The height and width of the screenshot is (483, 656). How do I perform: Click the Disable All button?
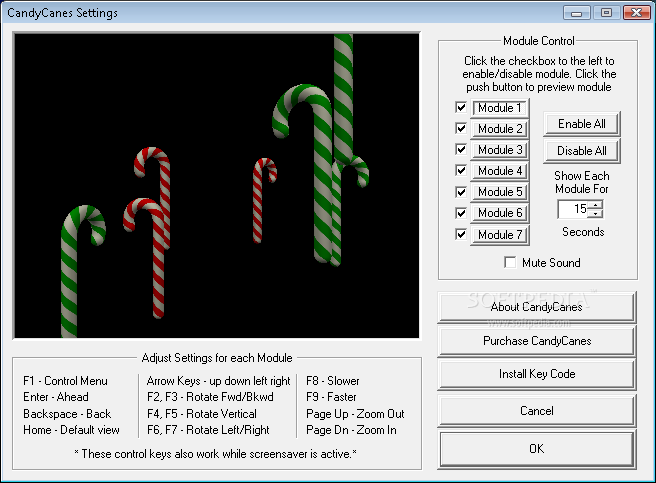click(582, 151)
